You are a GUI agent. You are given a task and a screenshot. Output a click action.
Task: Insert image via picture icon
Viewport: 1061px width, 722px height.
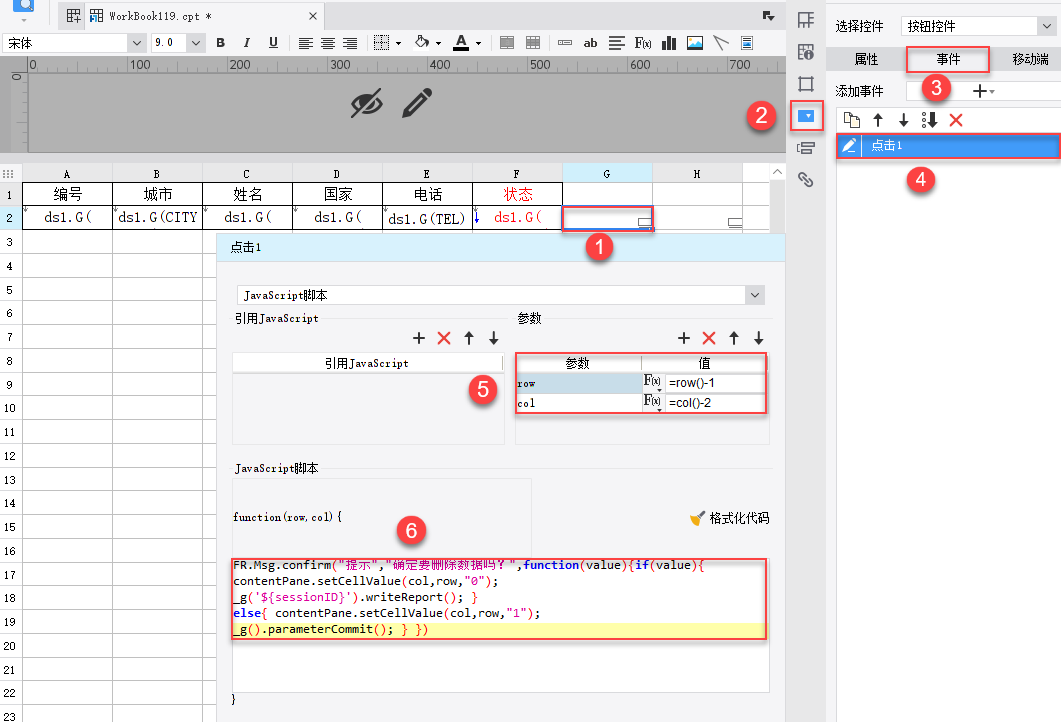coord(695,43)
